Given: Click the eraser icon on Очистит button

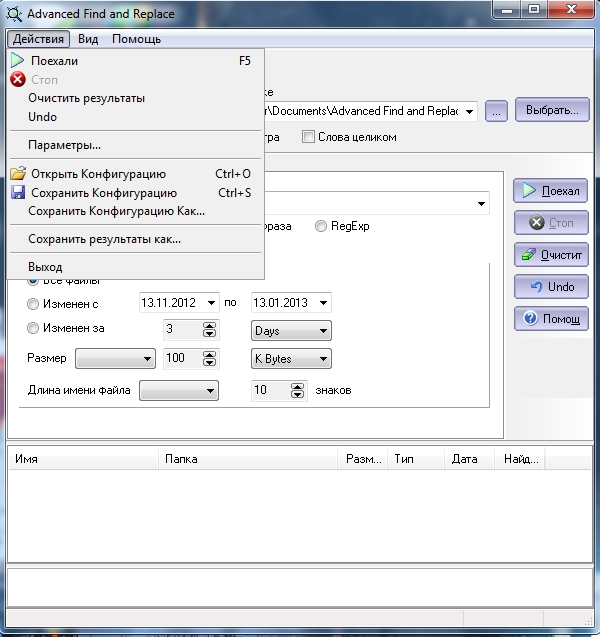Looking at the screenshot, I should tap(529, 255).
